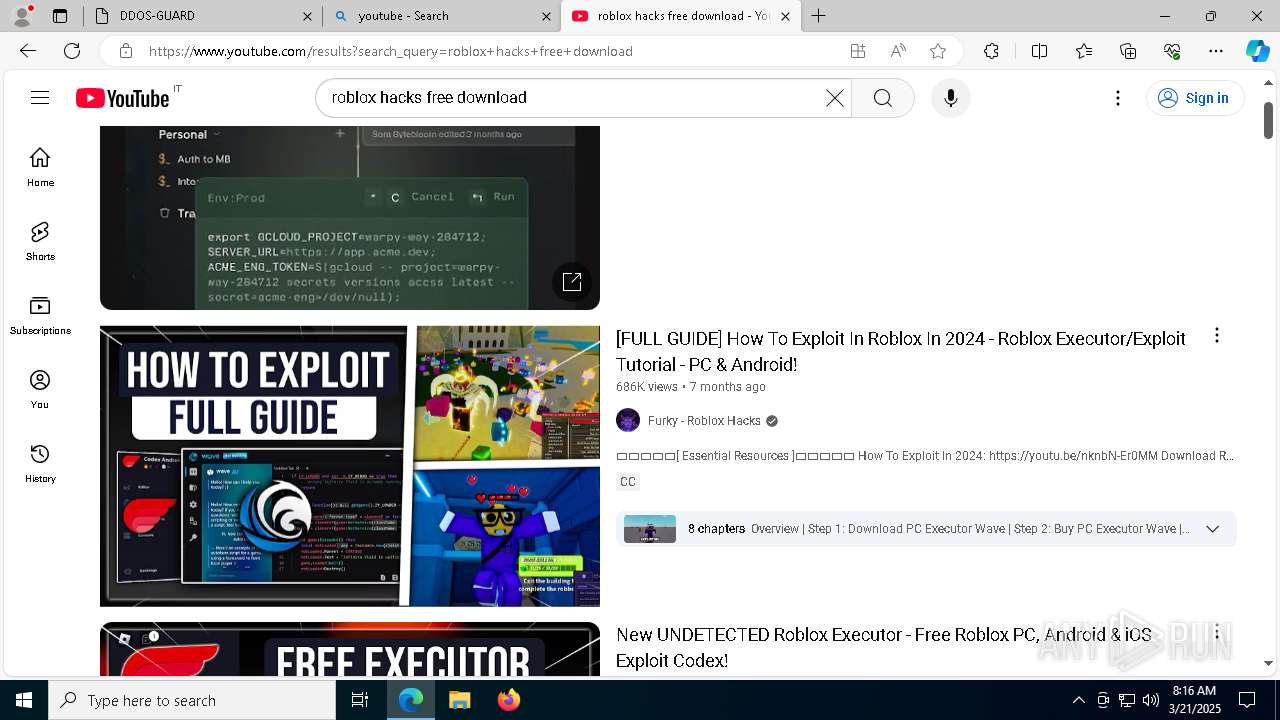Open the Windows Start menu
1280x720 pixels.
click(x=24, y=700)
